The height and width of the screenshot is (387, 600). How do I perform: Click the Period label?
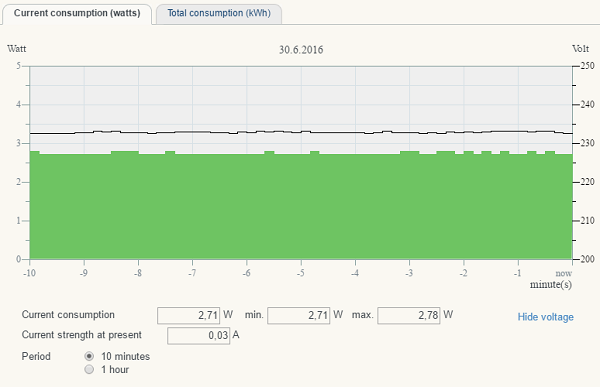[x=36, y=356]
